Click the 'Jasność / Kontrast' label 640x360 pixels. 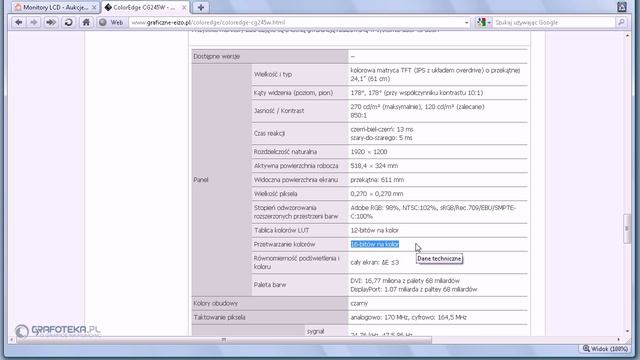279,111
